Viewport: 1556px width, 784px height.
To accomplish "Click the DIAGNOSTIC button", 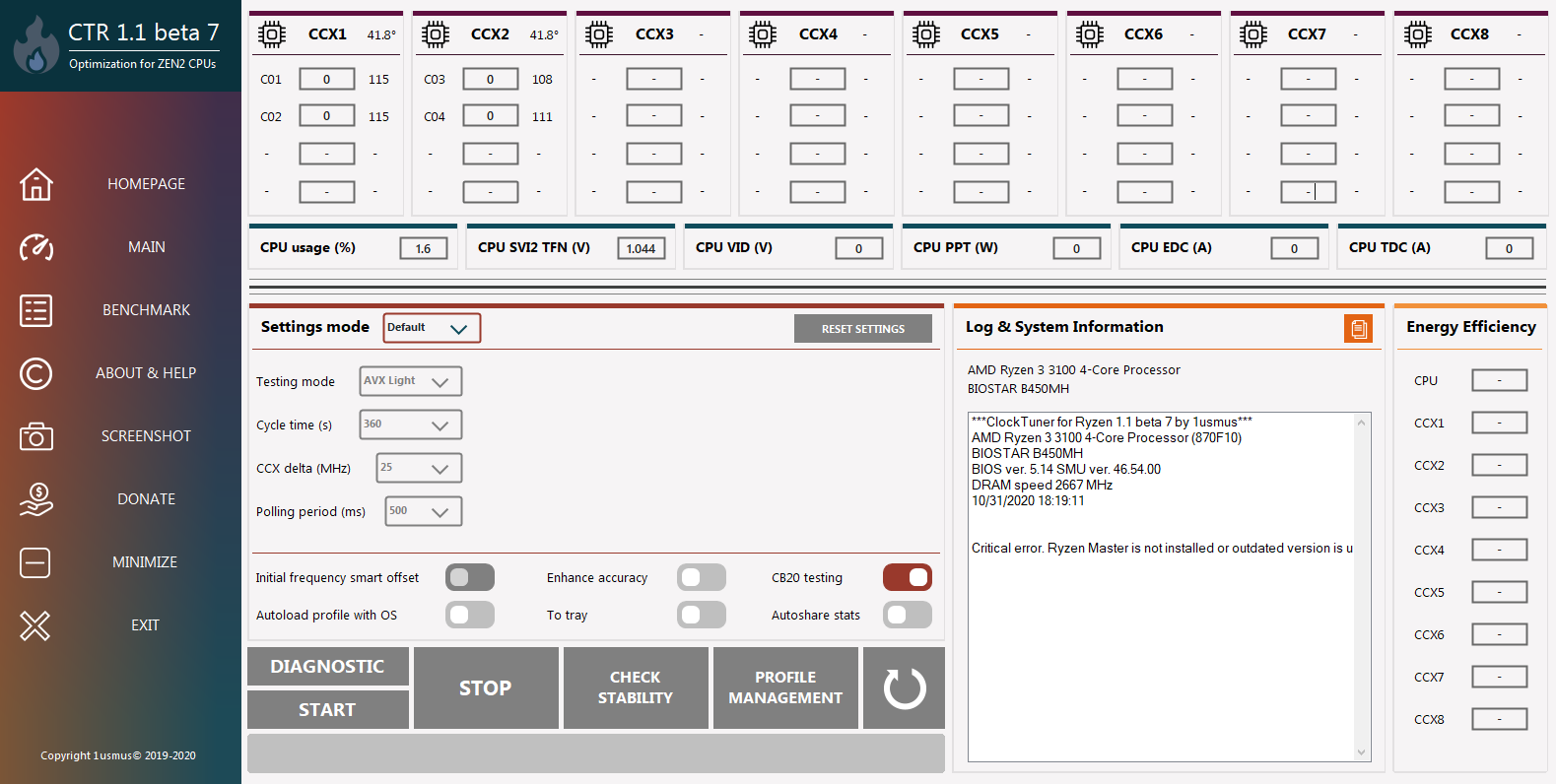I will click(328, 667).
